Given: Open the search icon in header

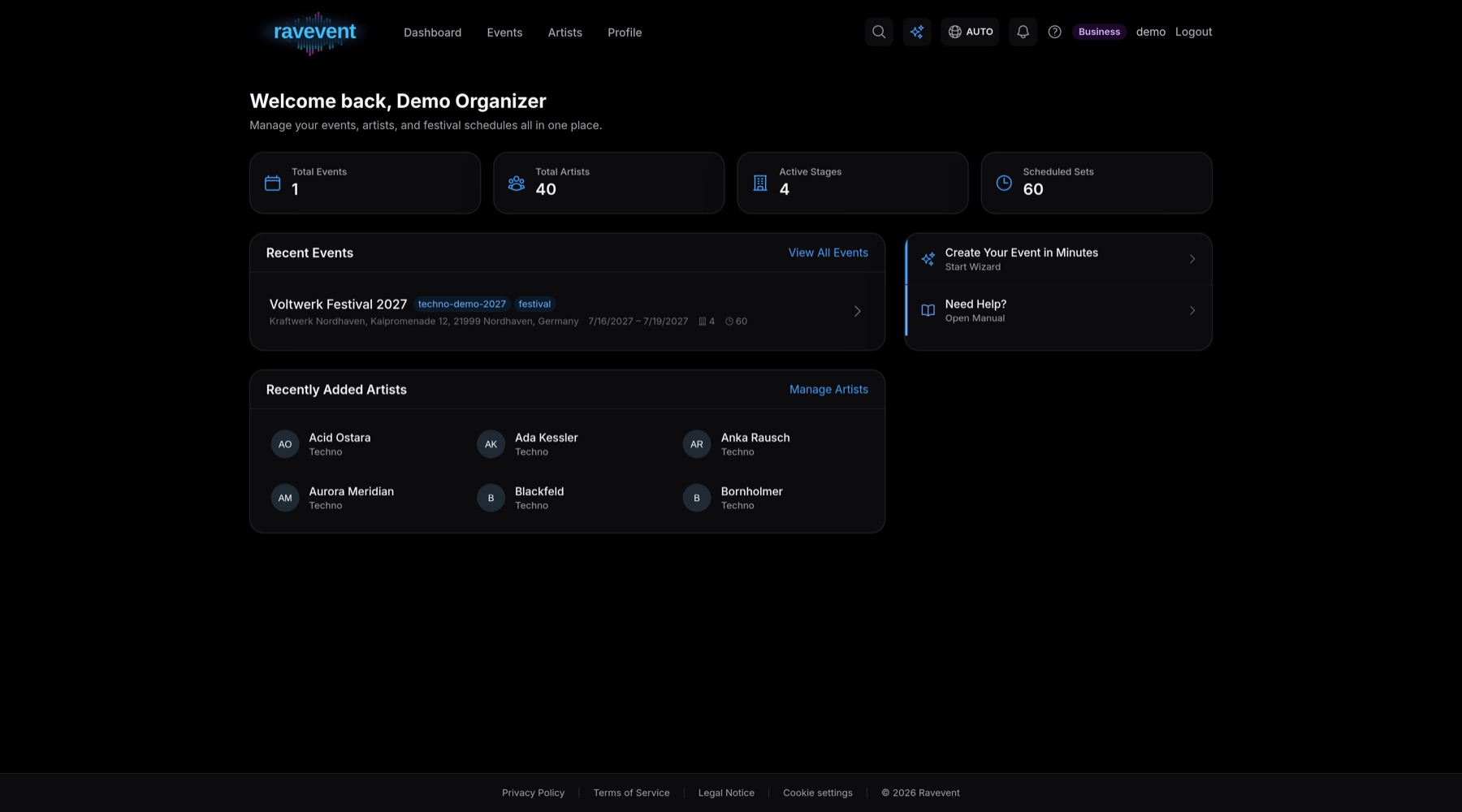Looking at the screenshot, I should [879, 32].
